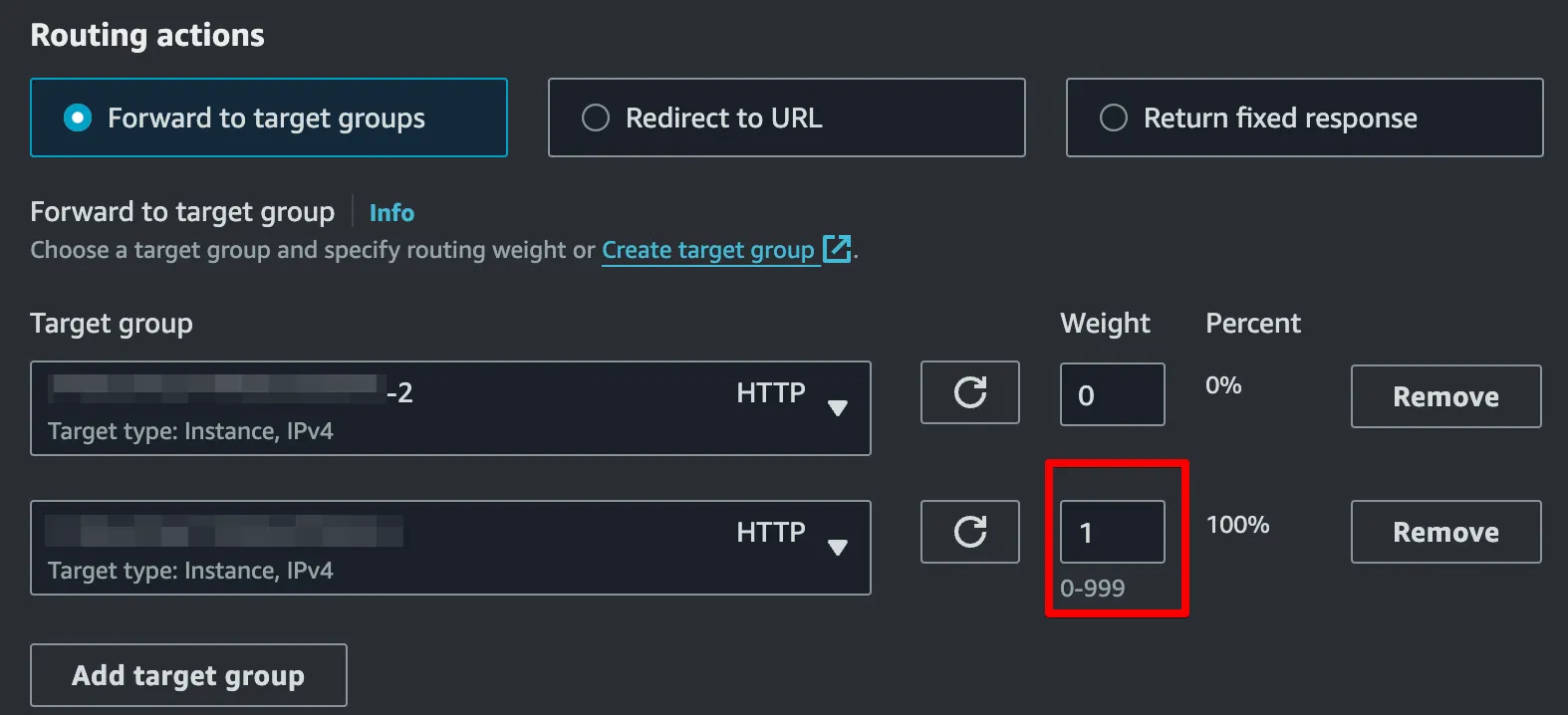This screenshot has height=715, width=1568.
Task: Click the arrow icon on the second target group
Action: 838,547
